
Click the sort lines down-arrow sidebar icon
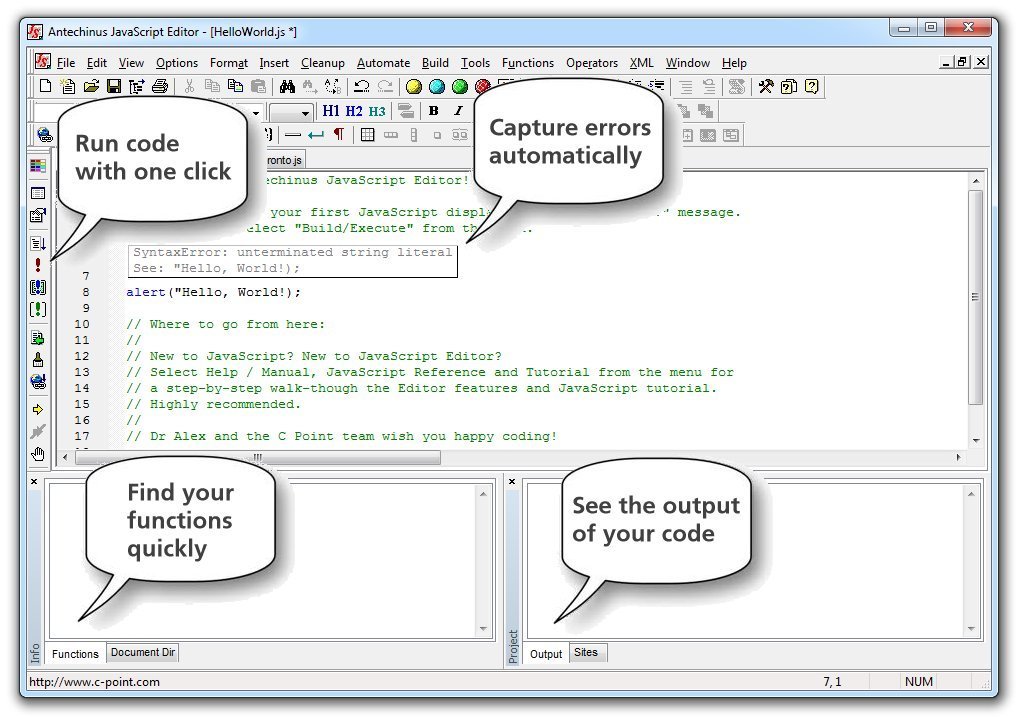38,243
